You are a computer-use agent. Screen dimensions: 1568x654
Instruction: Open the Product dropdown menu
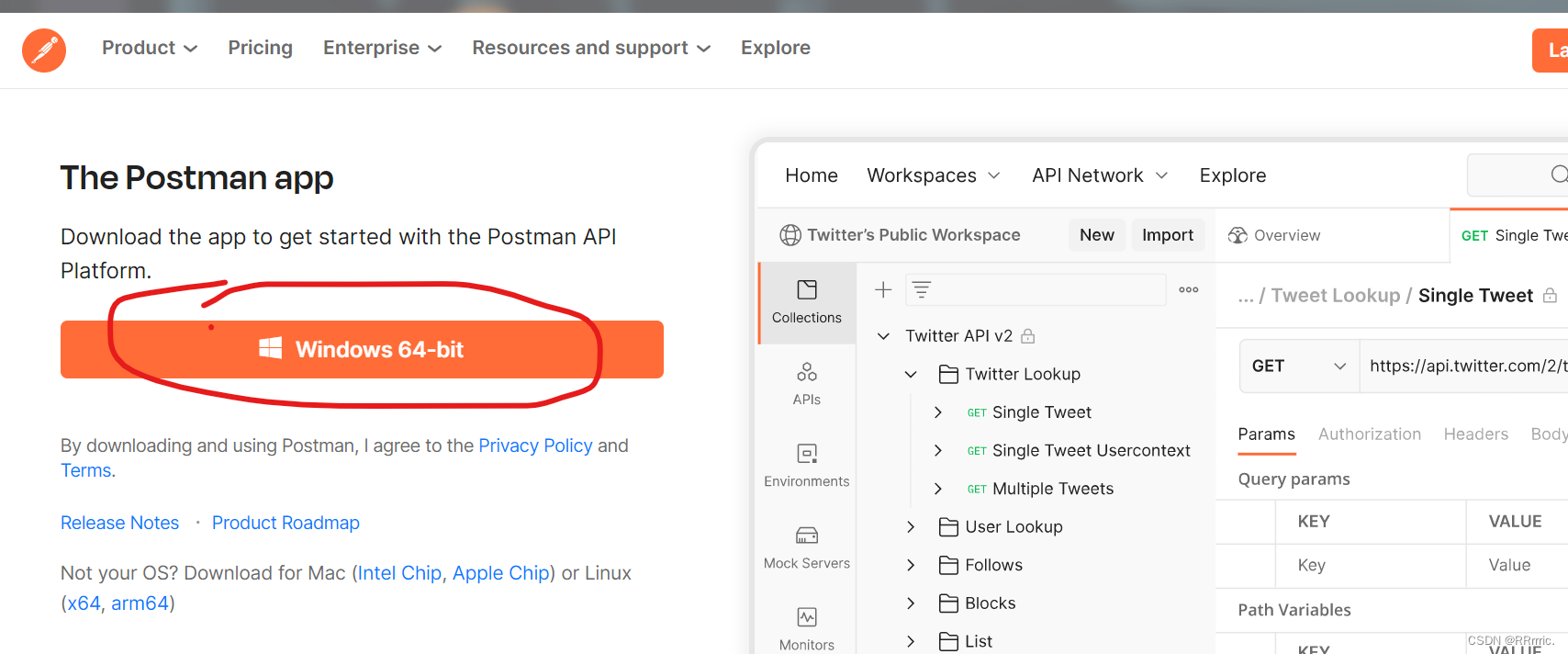pos(150,48)
